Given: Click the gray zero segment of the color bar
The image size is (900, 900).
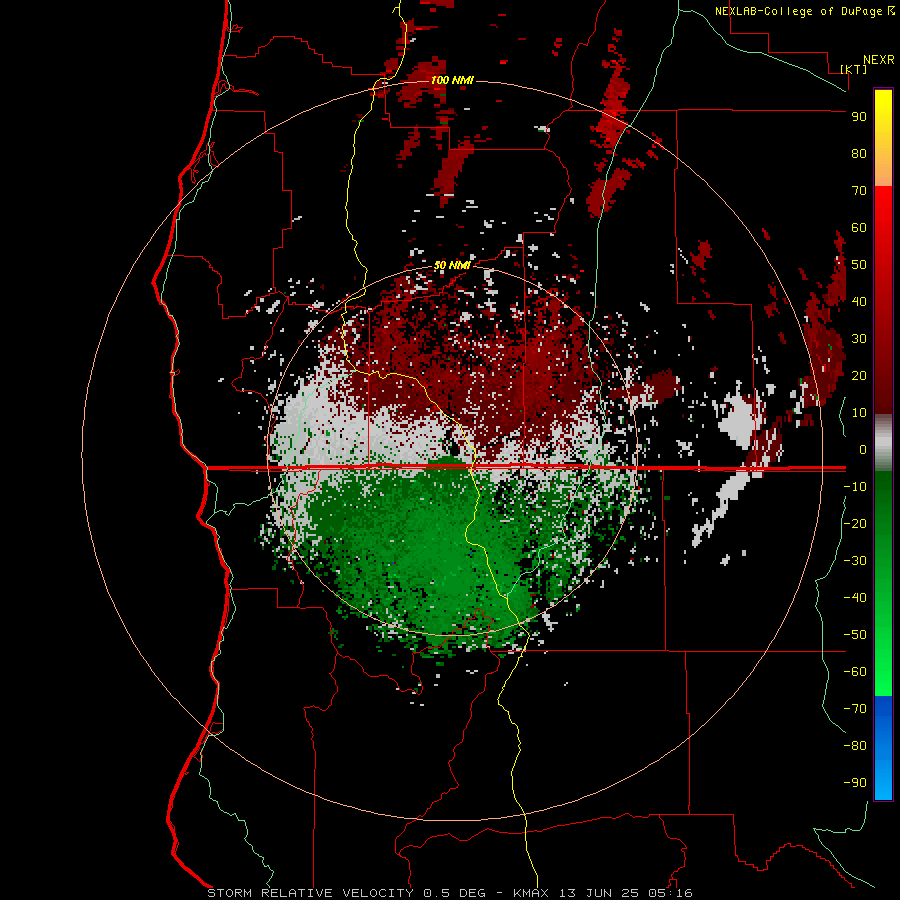Looking at the screenshot, I should click(x=883, y=443).
